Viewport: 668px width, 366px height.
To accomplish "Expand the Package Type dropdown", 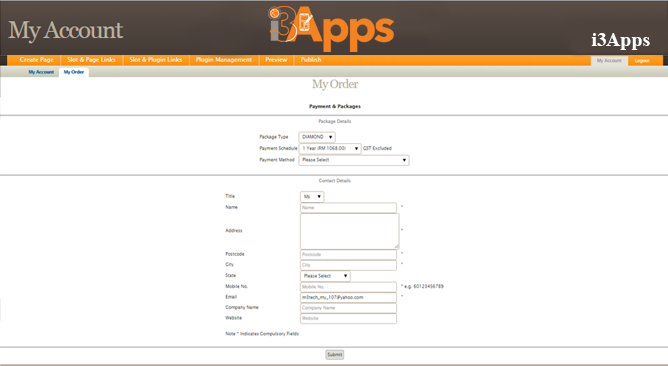I will pos(317,137).
